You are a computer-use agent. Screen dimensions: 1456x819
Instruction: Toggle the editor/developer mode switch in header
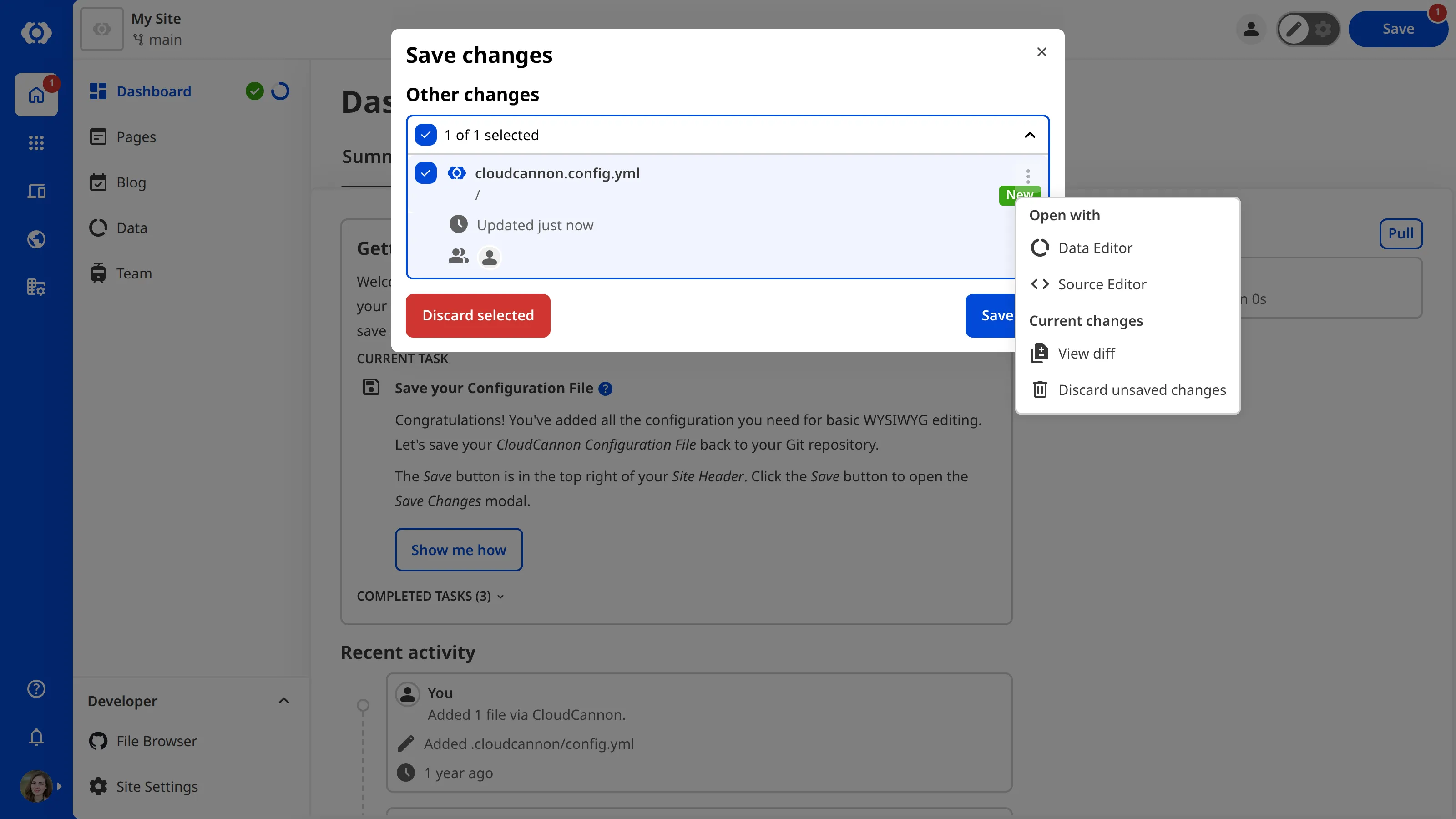point(1309,29)
